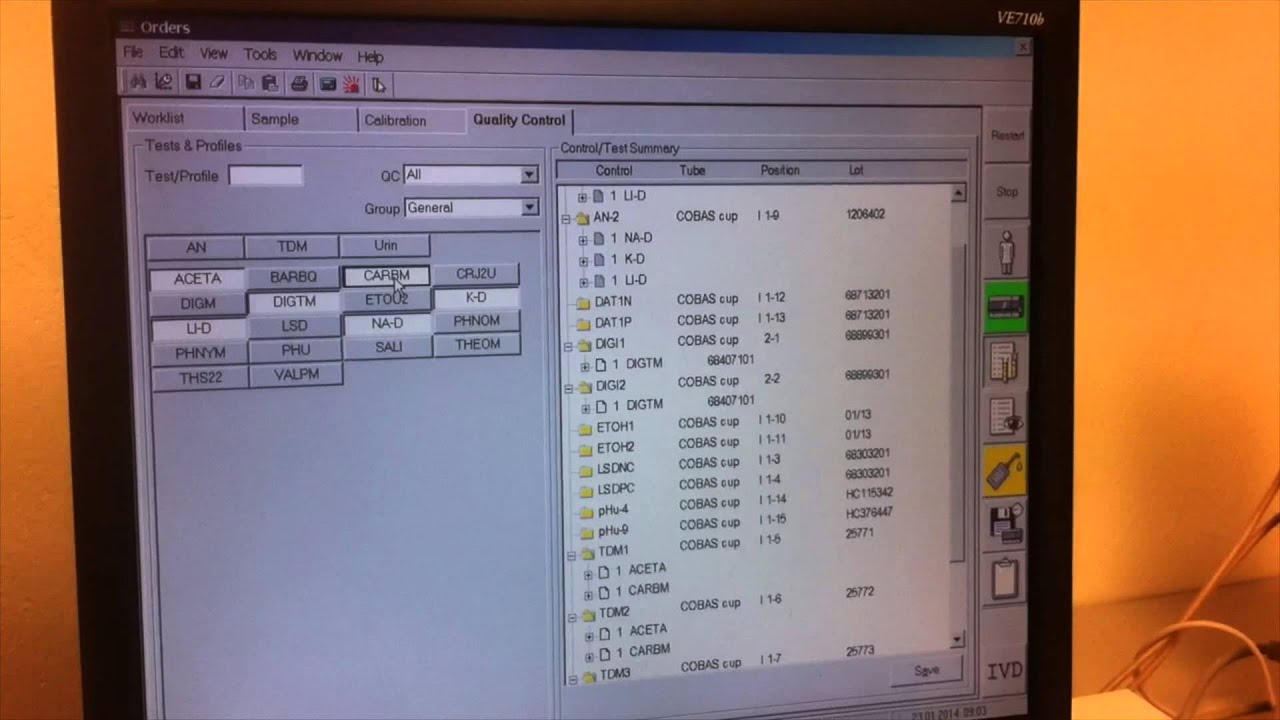The image size is (1280, 720).
Task: Click the Restart sidebar button
Action: [1007, 136]
